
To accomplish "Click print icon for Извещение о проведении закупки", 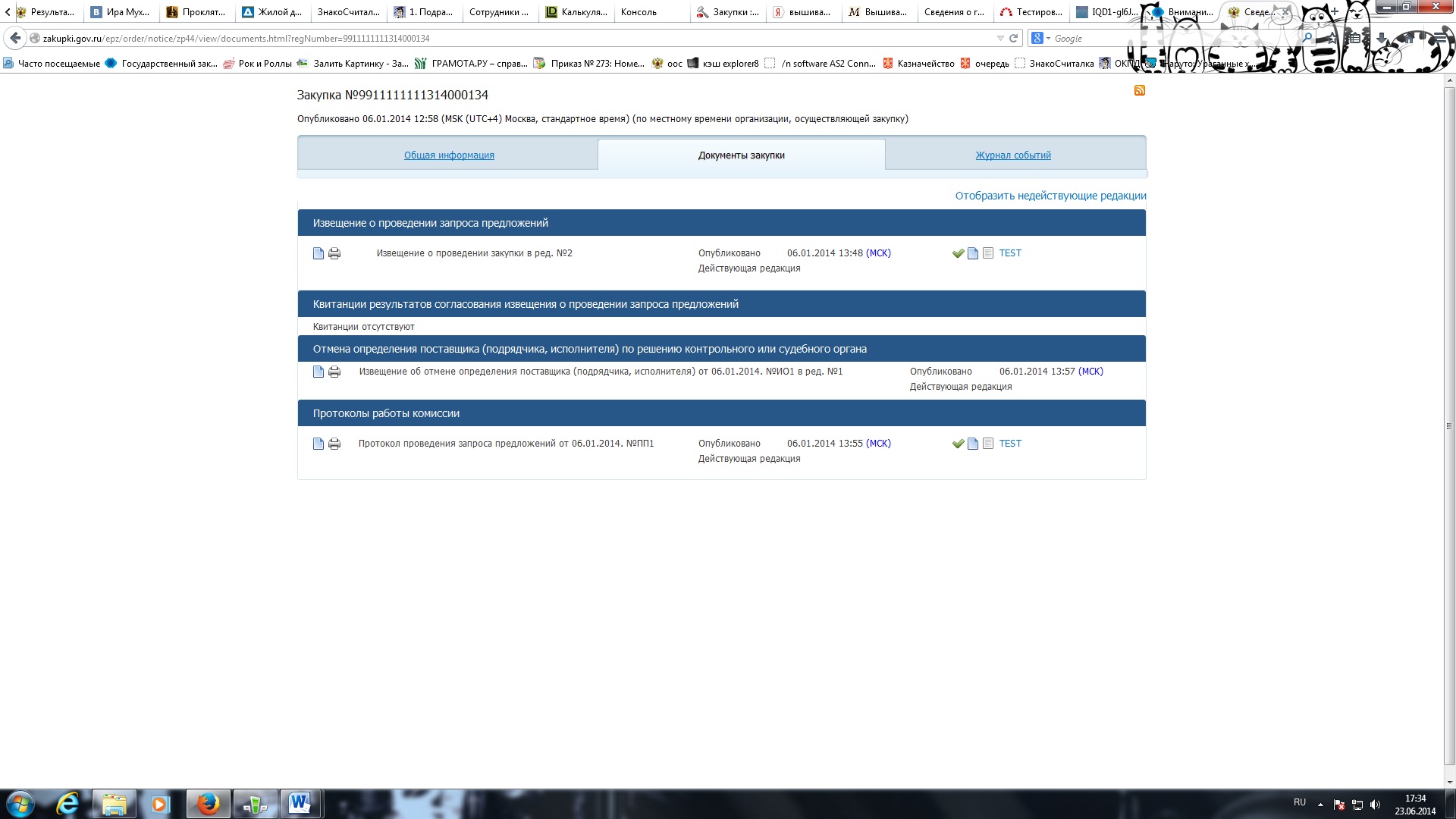I will tap(334, 253).
